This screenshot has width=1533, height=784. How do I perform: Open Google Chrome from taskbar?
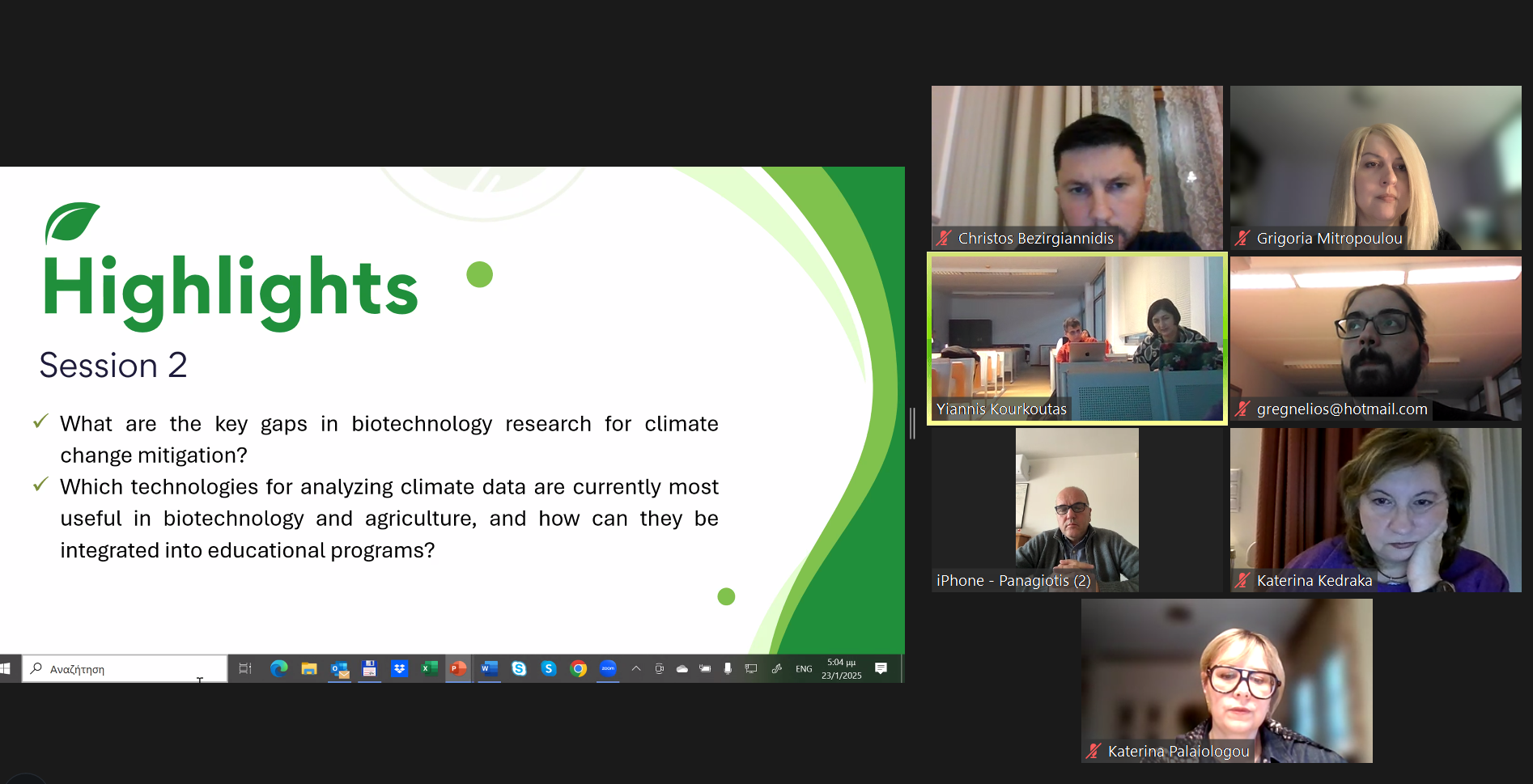[x=578, y=668]
